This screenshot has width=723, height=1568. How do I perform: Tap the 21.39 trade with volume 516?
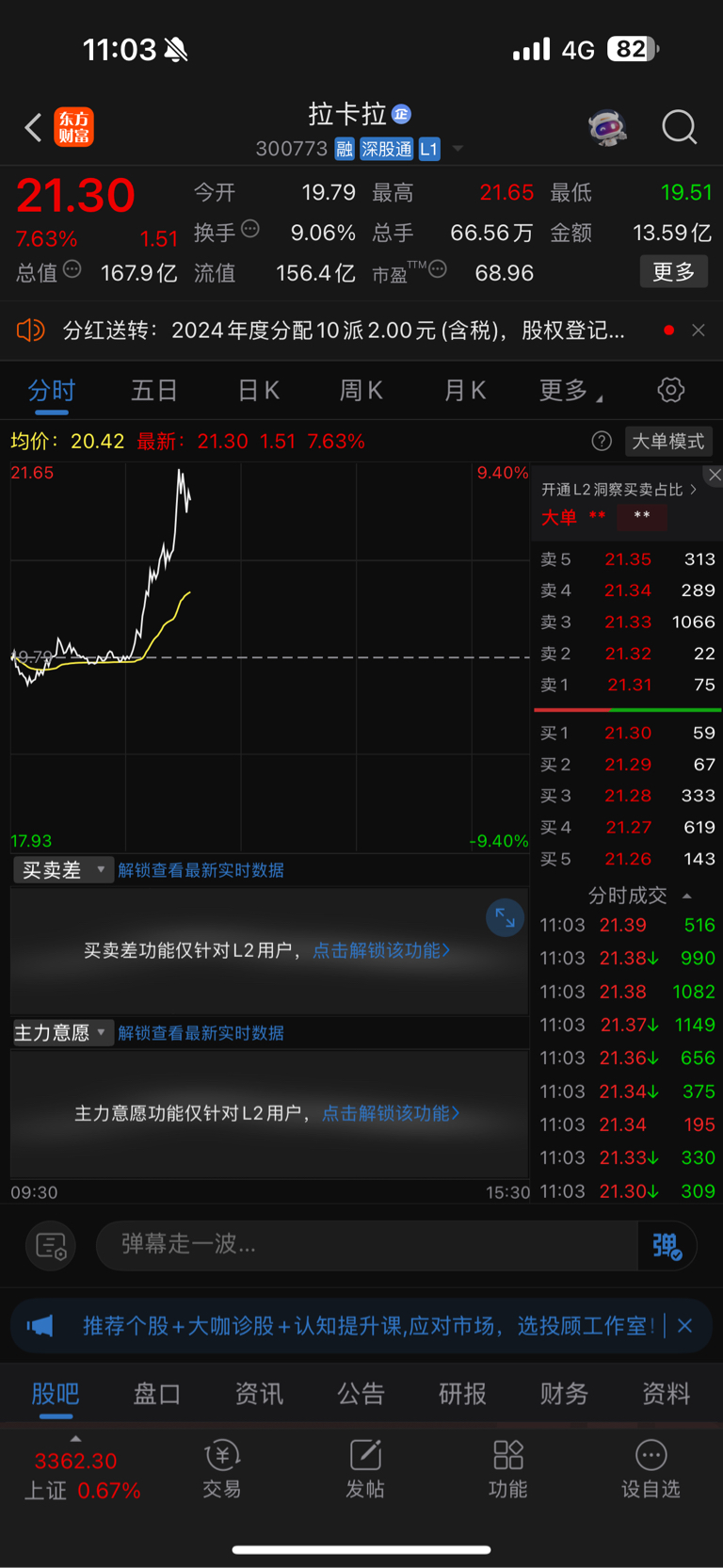(627, 926)
